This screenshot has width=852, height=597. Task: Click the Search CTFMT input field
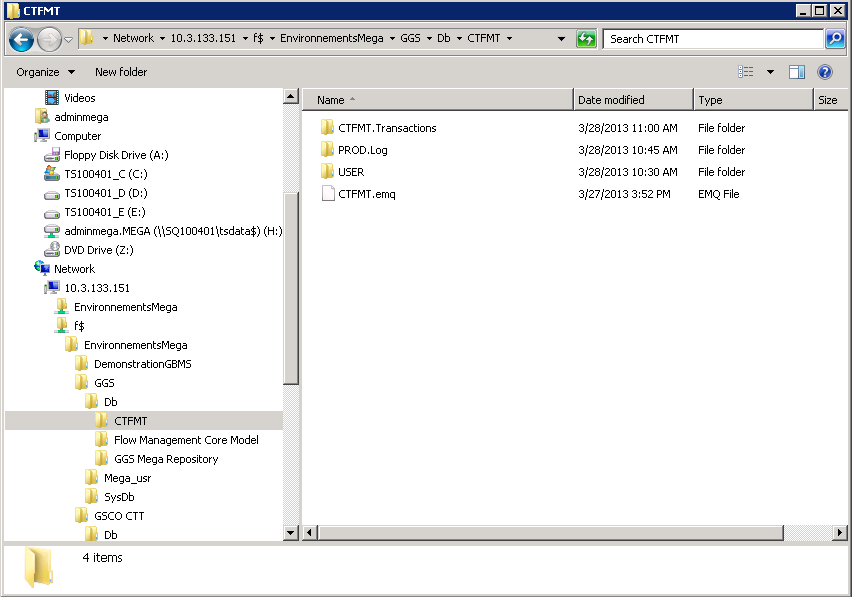point(713,39)
